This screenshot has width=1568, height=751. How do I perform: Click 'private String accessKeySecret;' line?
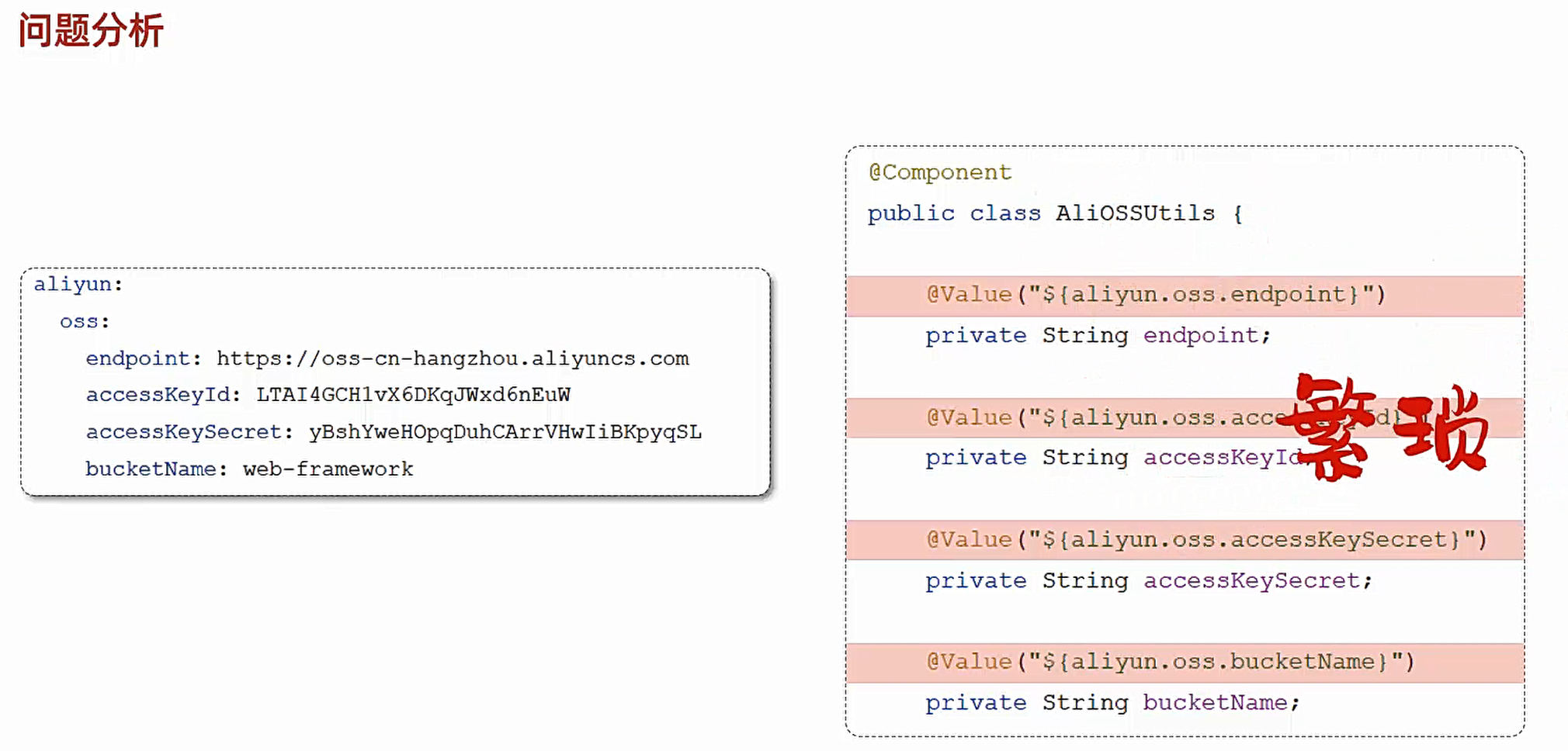point(1149,581)
